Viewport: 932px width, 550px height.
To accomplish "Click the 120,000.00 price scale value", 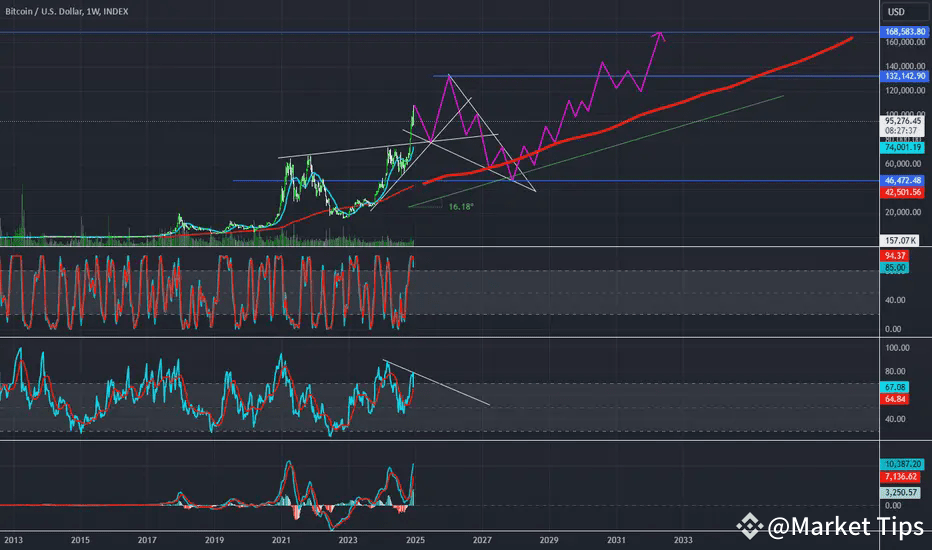I will (x=905, y=90).
